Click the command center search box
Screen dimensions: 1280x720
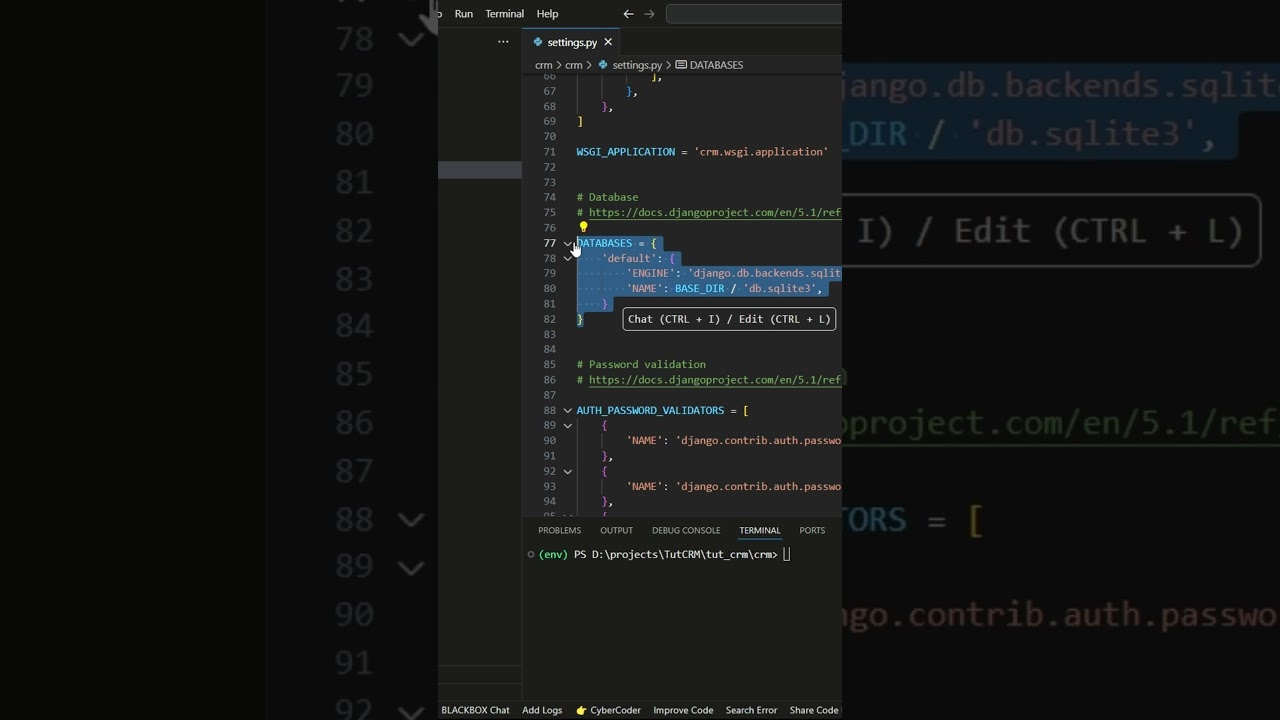[753, 14]
